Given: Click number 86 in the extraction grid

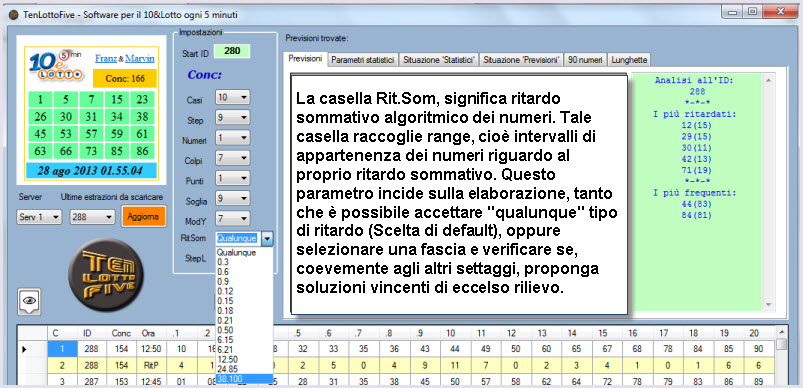Looking at the screenshot, I should (143, 152).
